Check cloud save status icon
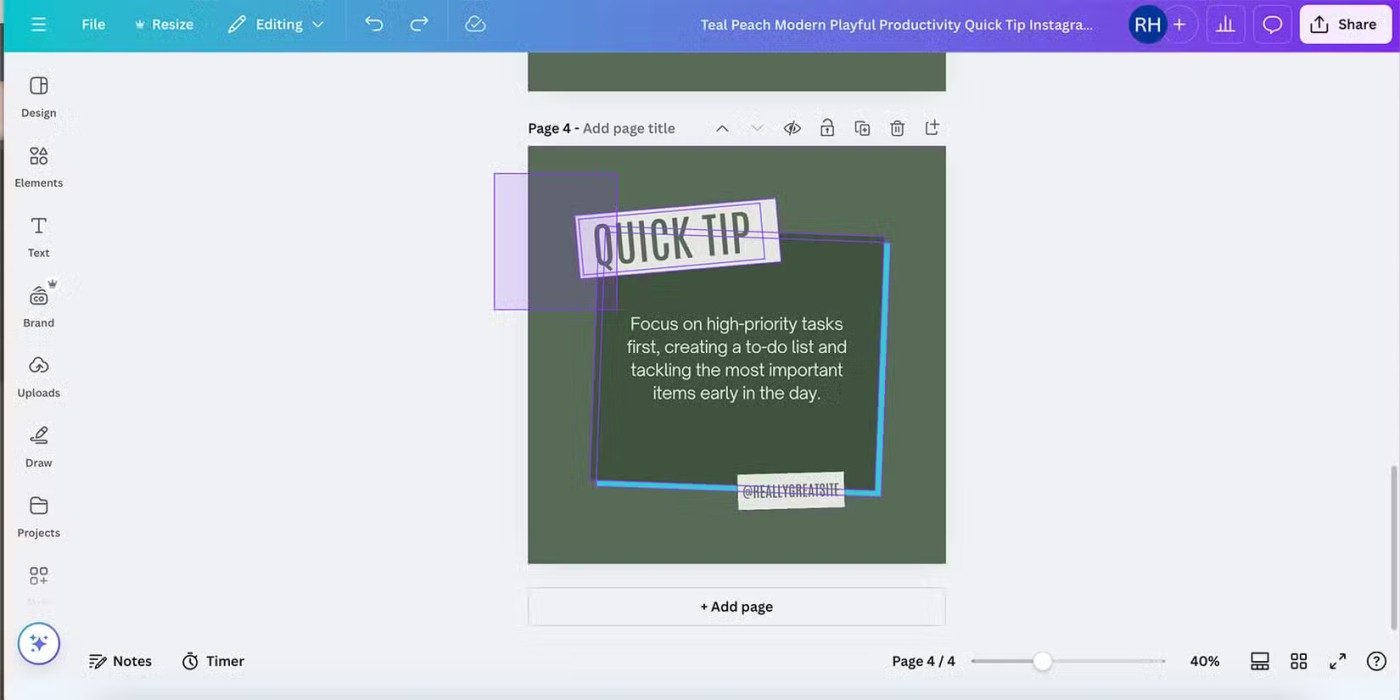This screenshot has width=1400, height=700. point(476,24)
